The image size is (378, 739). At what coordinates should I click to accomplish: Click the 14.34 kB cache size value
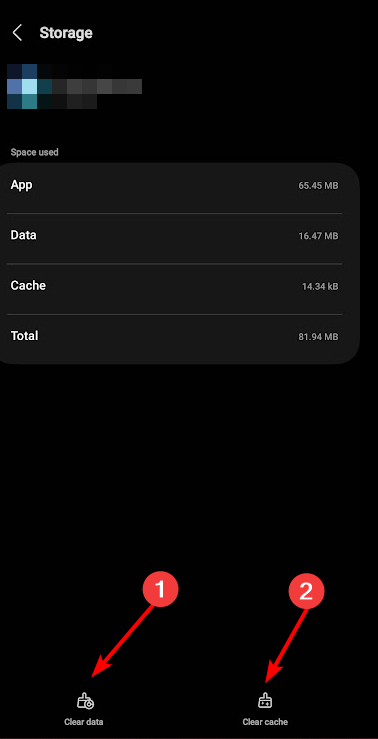[320, 287]
